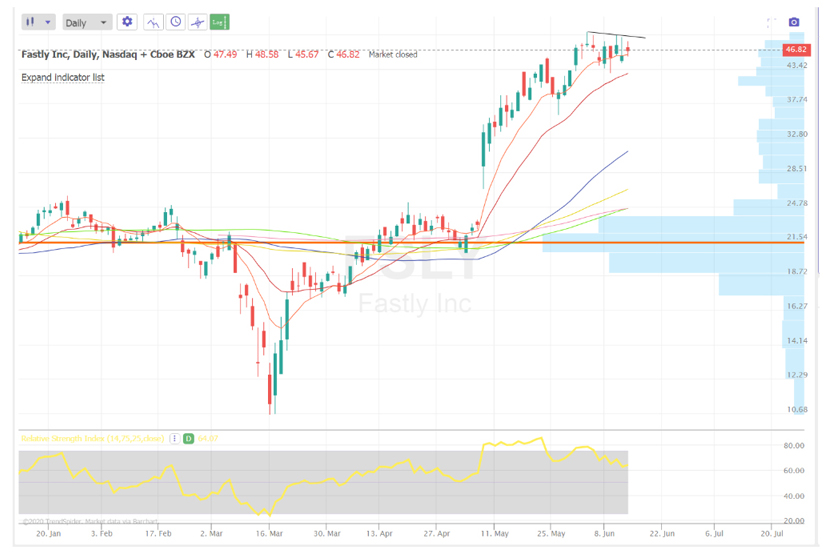This screenshot has width=829, height=556.
Task: Click date axis label 20. Jan
Action: tap(48, 534)
